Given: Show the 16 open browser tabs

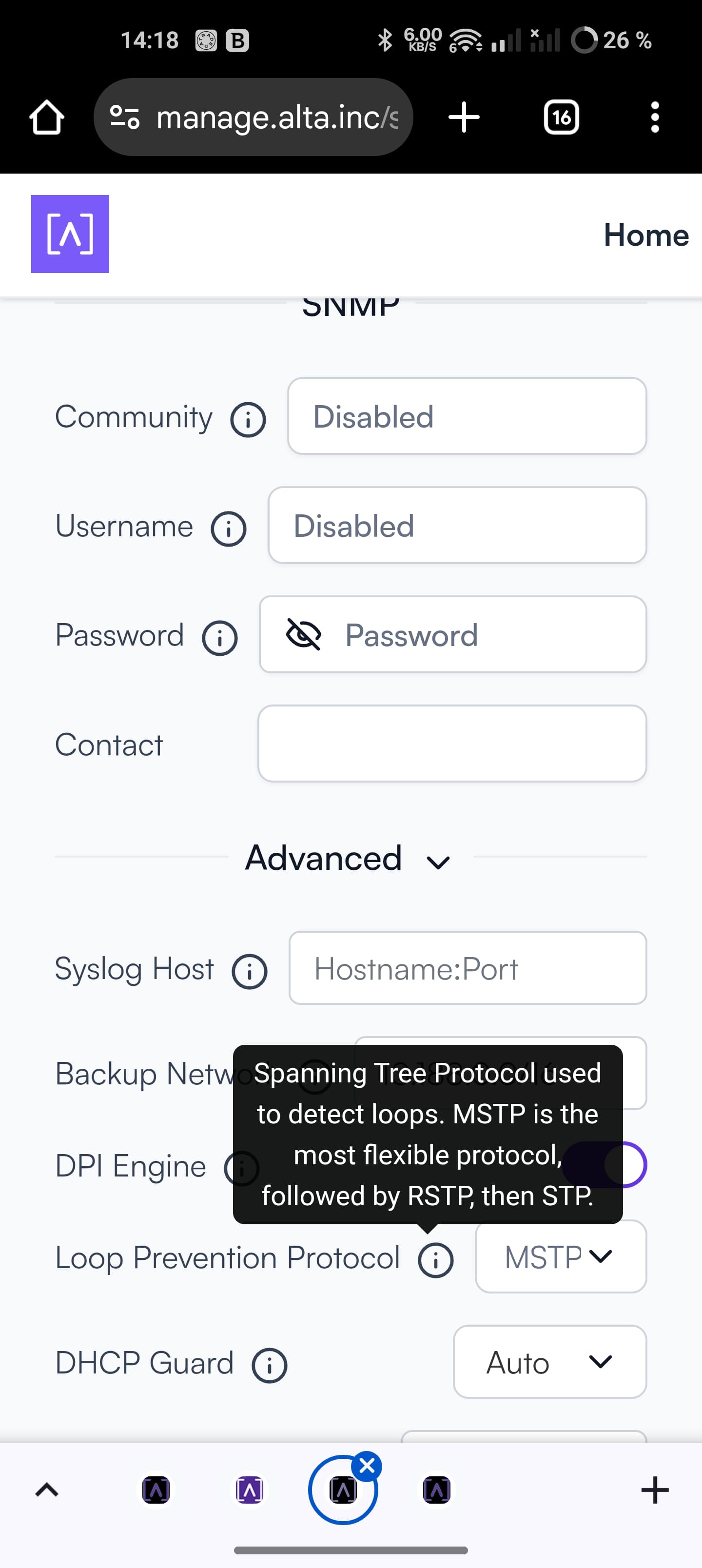Looking at the screenshot, I should click(562, 117).
